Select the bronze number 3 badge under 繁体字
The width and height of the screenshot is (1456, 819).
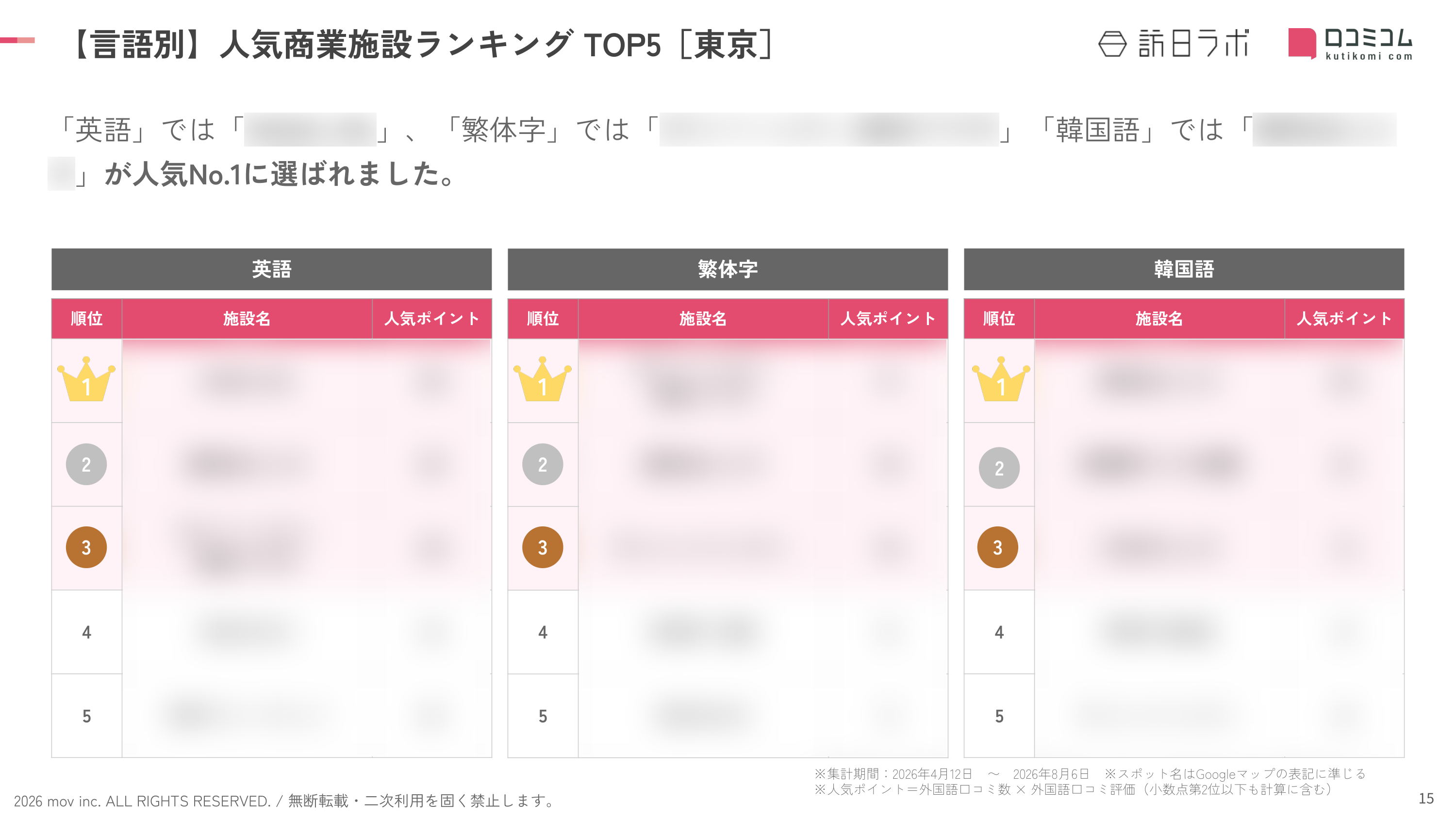click(543, 548)
